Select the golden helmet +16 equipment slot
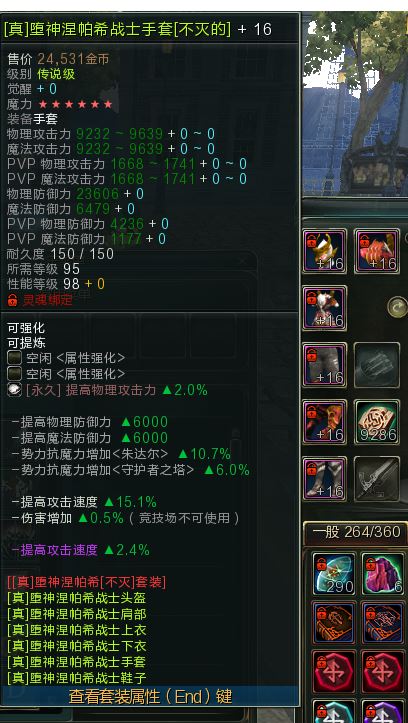 pos(324,251)
